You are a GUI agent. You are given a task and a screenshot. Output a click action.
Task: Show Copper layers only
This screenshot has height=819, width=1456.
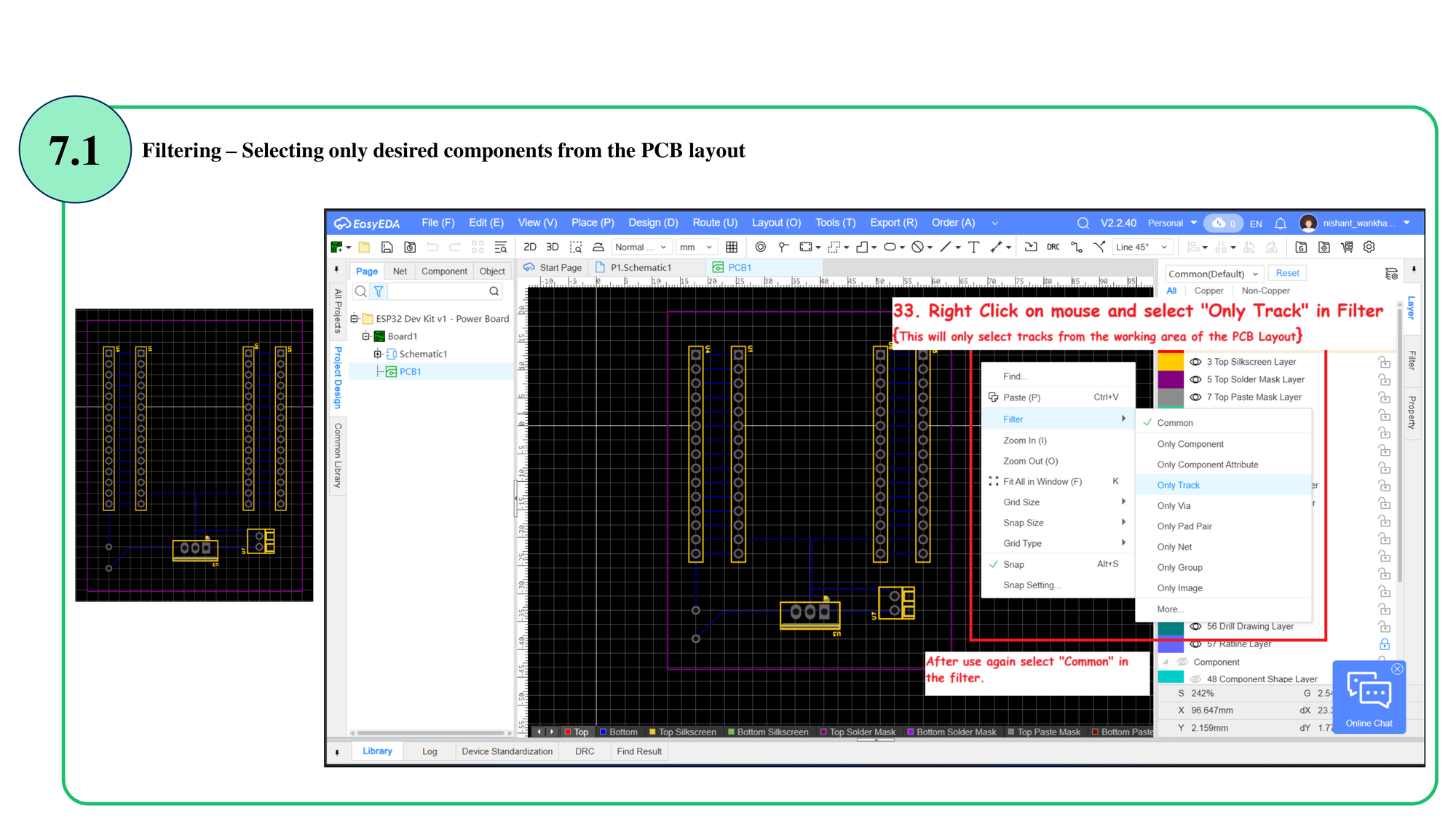click(x=1208, y=290)
